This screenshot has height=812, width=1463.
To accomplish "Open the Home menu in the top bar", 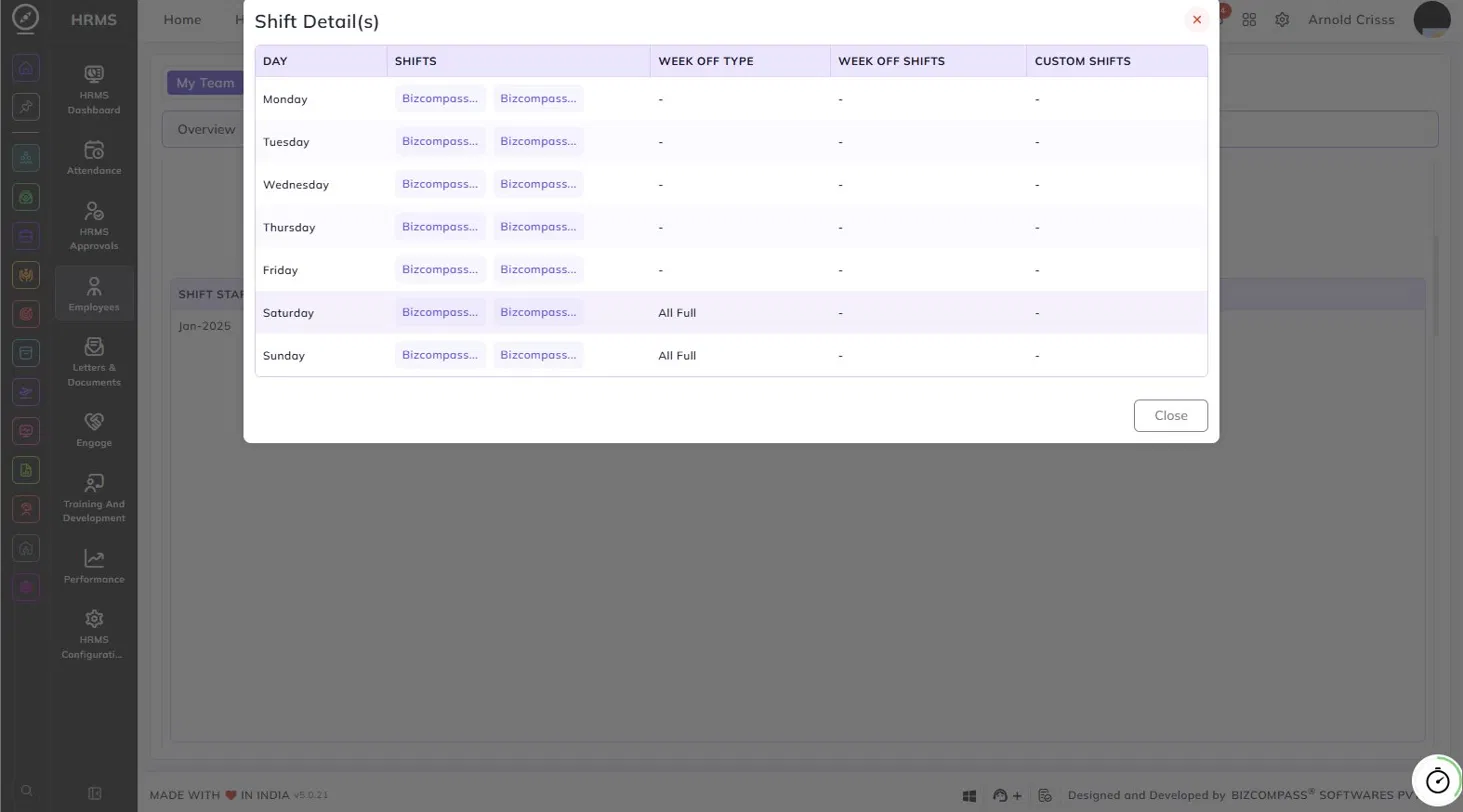I will point(182,19).
